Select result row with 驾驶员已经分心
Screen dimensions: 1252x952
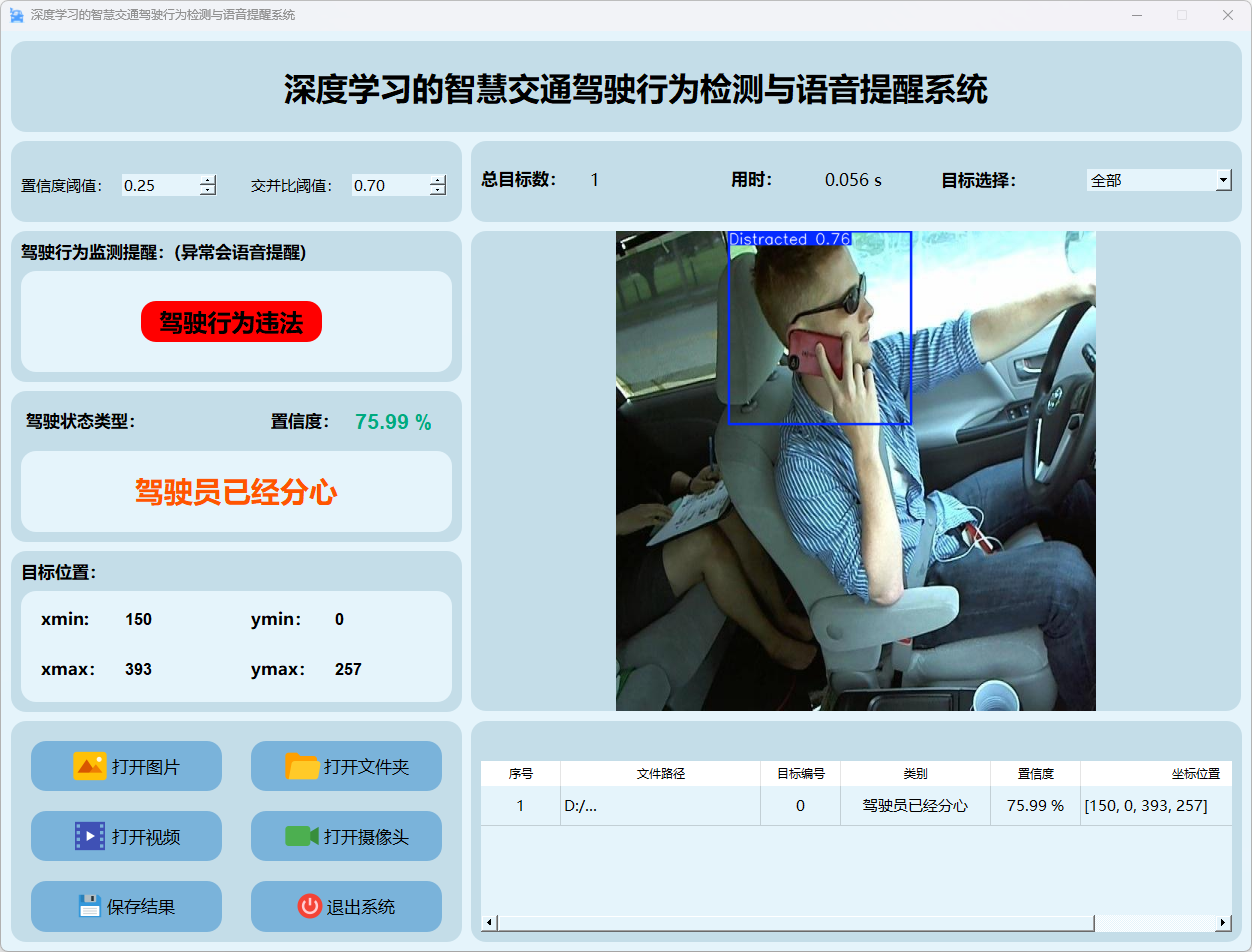point(915,806)
